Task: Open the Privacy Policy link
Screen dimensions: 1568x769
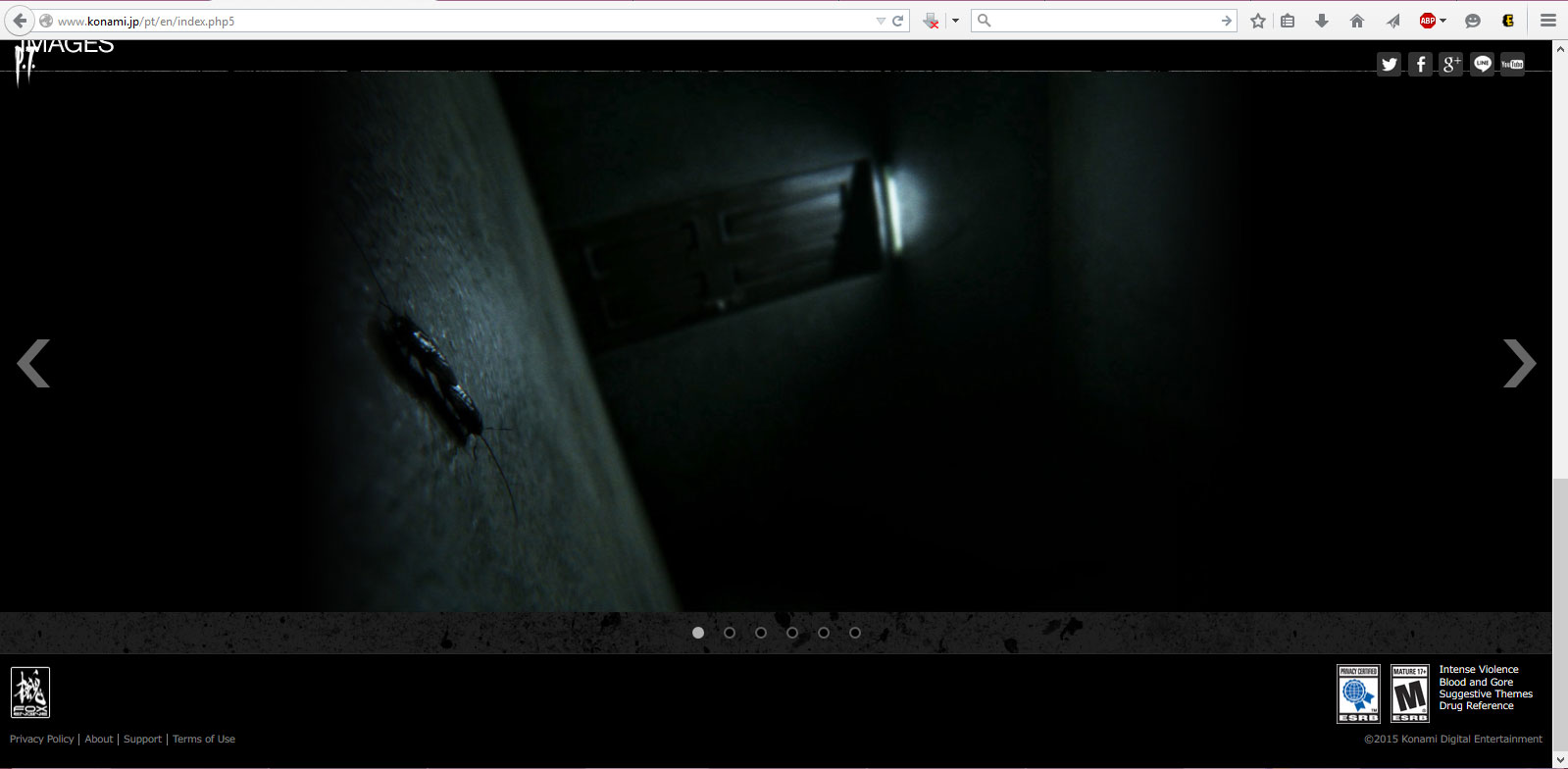Action: [42, 740]
